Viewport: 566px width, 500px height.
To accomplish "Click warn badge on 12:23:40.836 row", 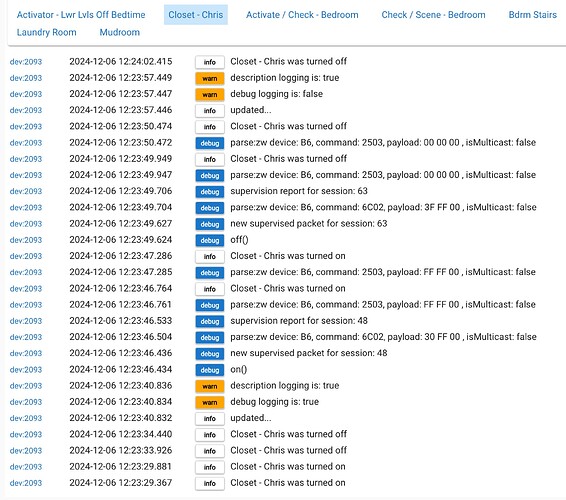I will (x=210, y=386).
